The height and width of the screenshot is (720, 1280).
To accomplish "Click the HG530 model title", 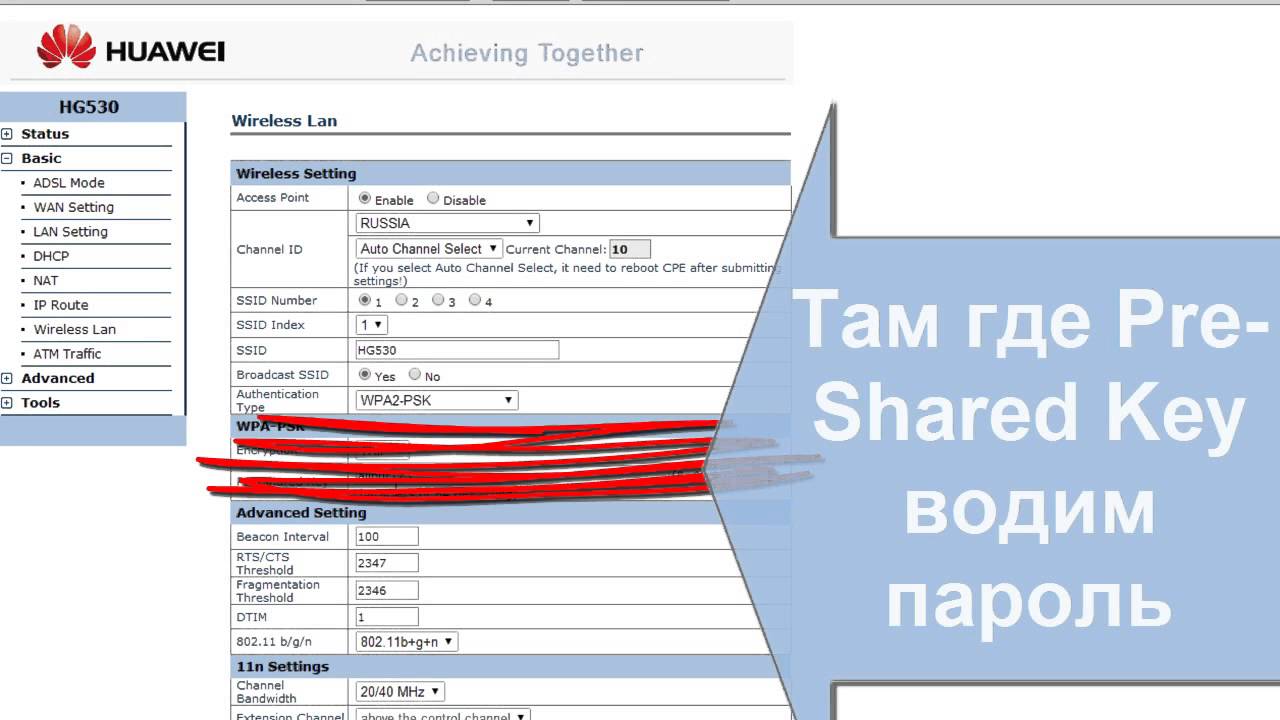I will click(x=89, y=107).
